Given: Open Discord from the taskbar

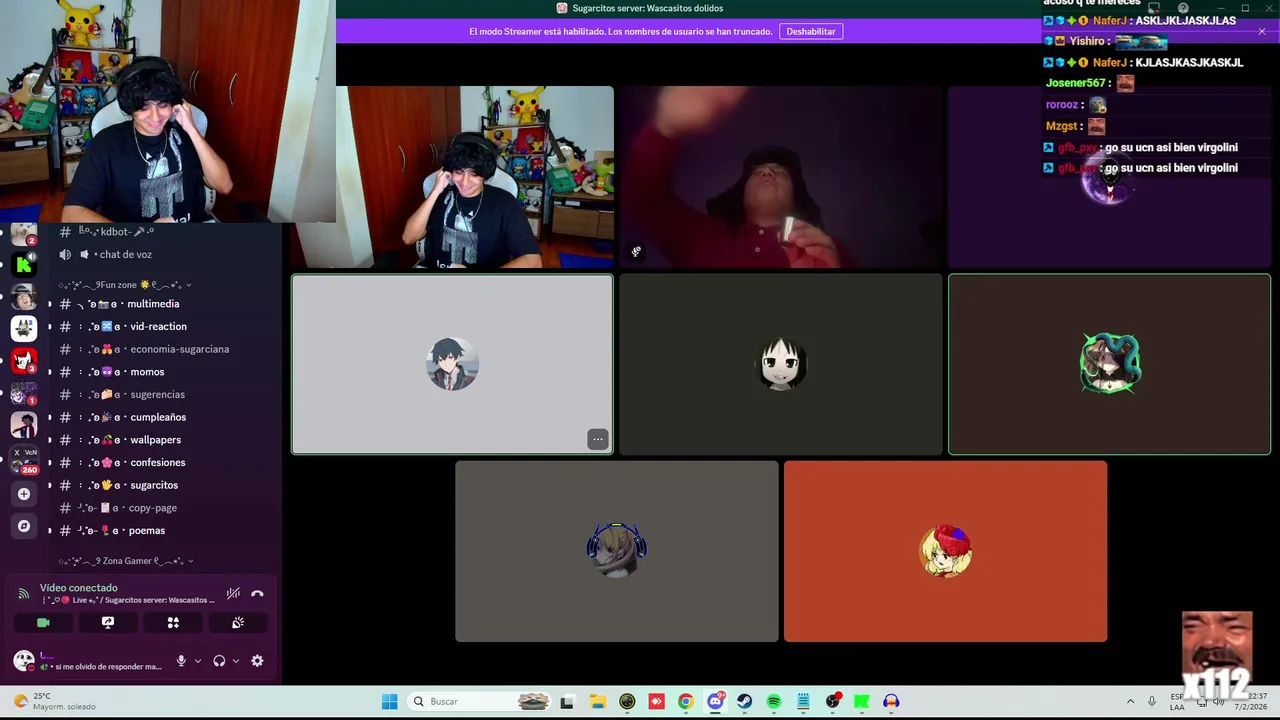Looking at the screenshot, I should click(715, 702).
